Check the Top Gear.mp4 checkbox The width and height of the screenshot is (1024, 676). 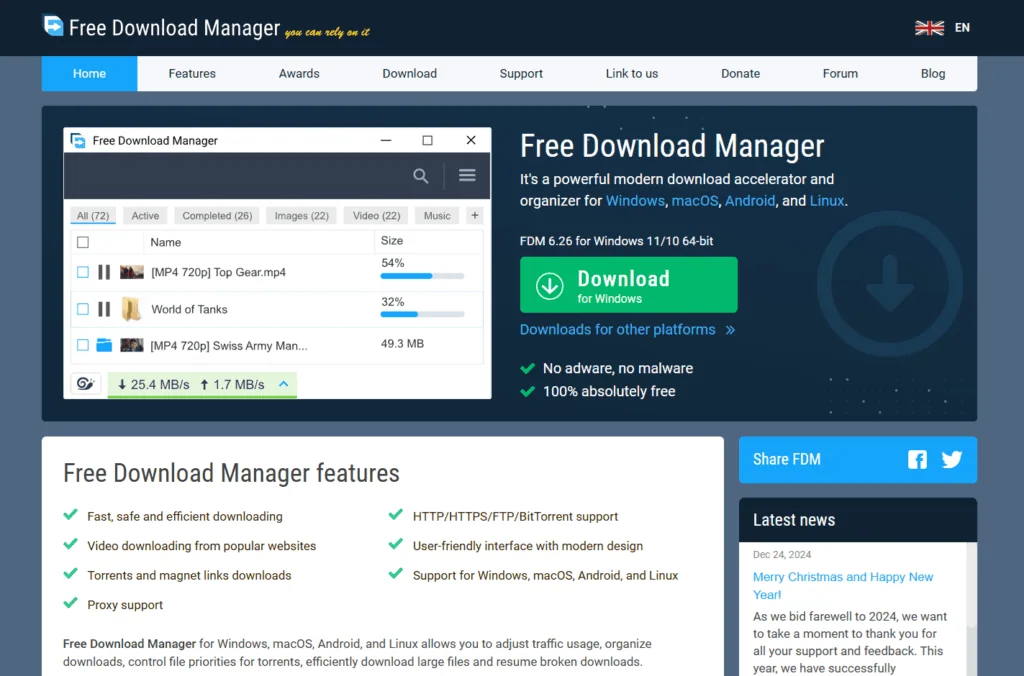point(83,272)
